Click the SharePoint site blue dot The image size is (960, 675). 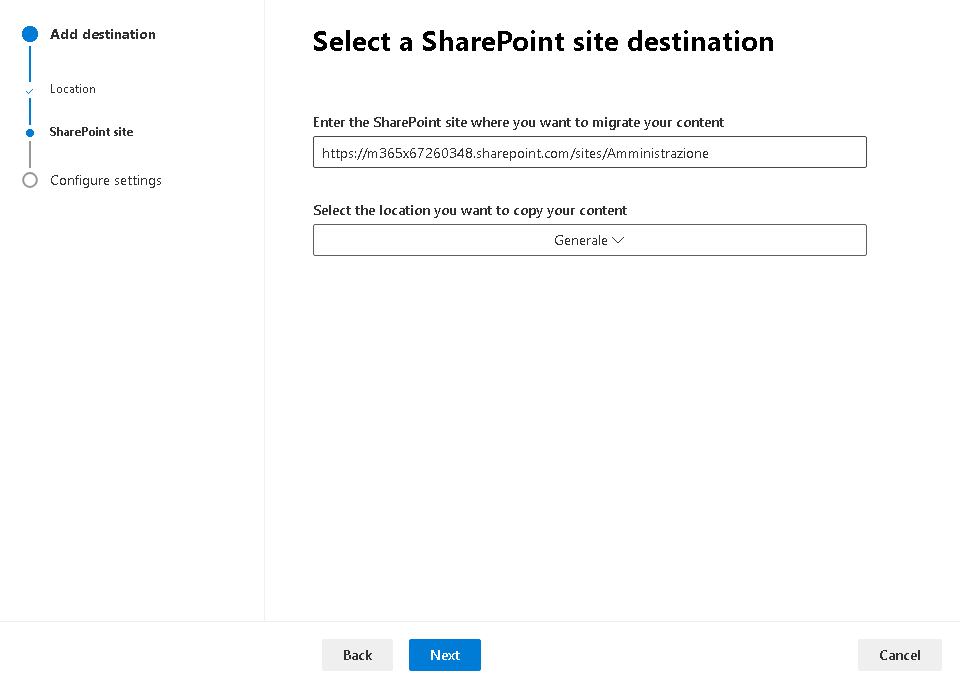pos(29,132)
